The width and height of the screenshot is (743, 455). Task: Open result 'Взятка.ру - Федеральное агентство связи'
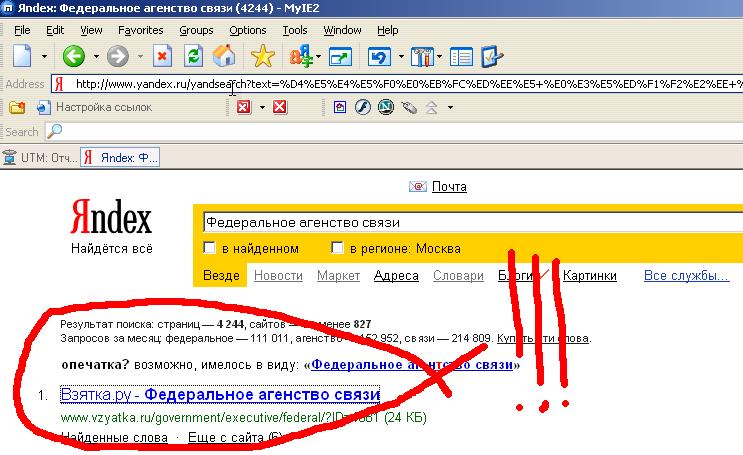220,395
